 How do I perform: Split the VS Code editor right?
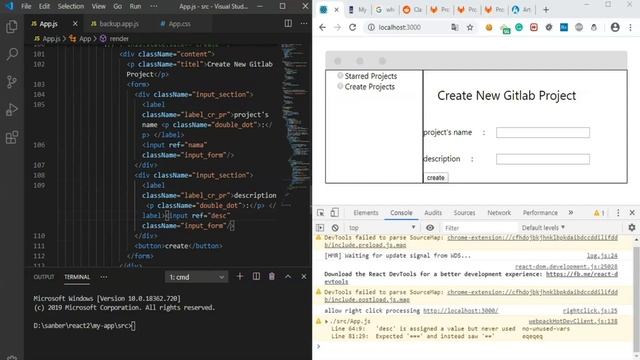[x=288, y=23]
